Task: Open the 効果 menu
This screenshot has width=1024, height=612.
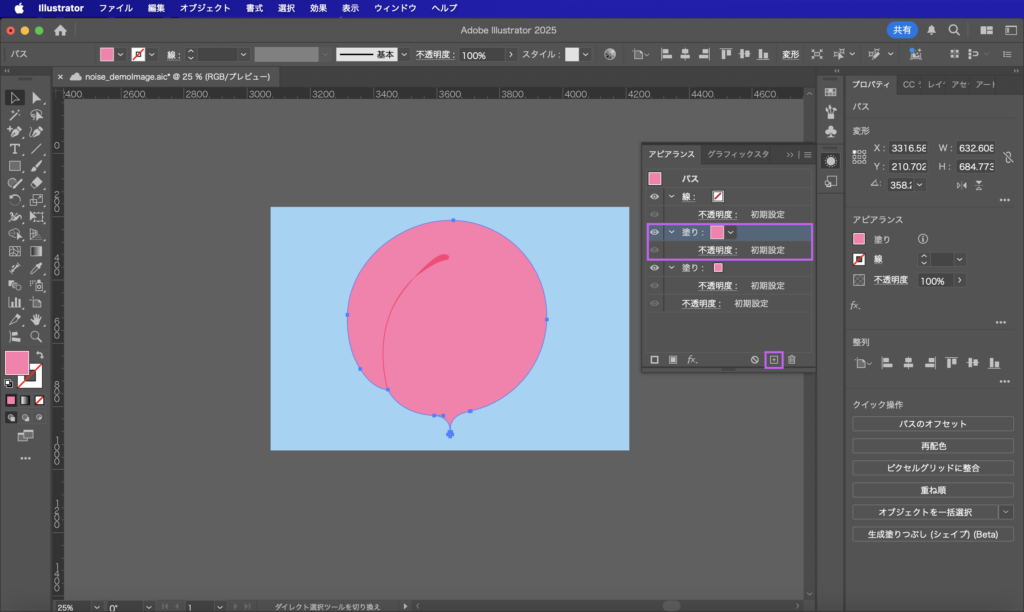Action: point(318,8)
